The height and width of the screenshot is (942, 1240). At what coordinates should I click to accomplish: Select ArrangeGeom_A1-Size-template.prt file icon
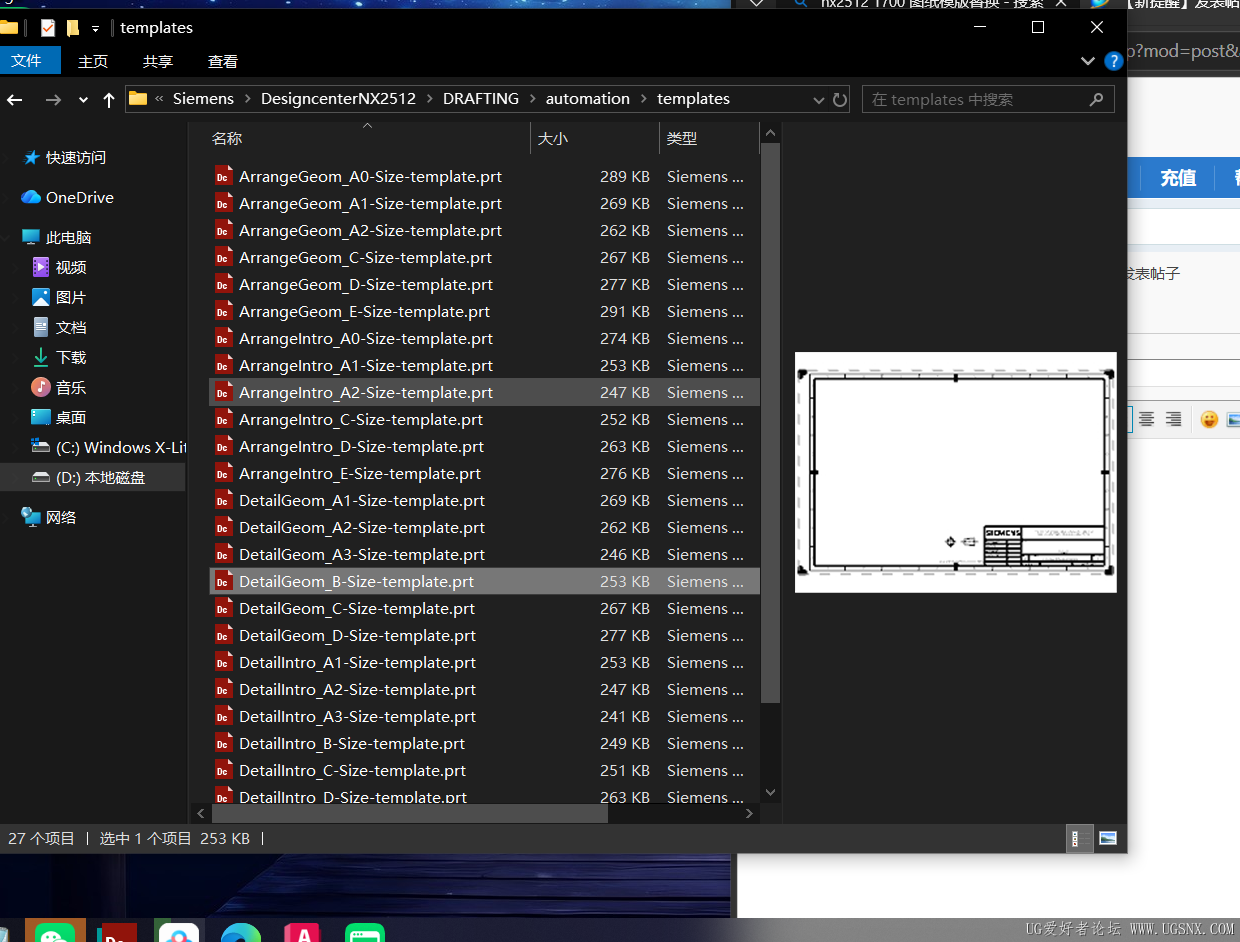223,203
